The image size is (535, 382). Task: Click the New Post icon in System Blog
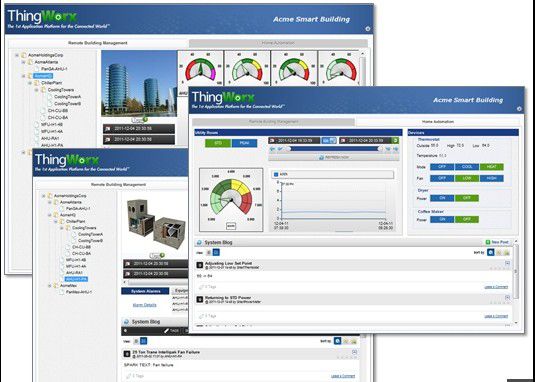tap(488, 242)
